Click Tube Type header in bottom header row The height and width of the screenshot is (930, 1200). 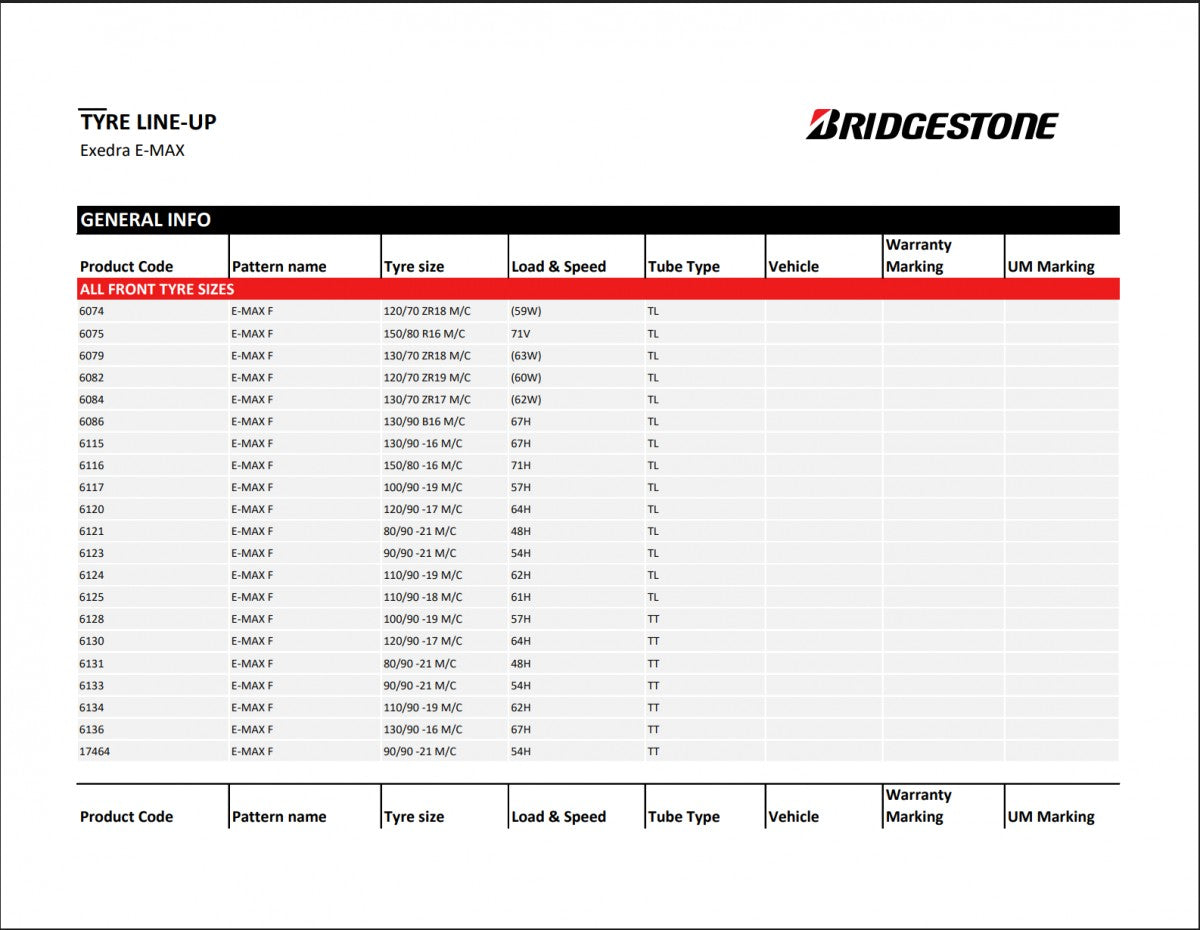684,817
